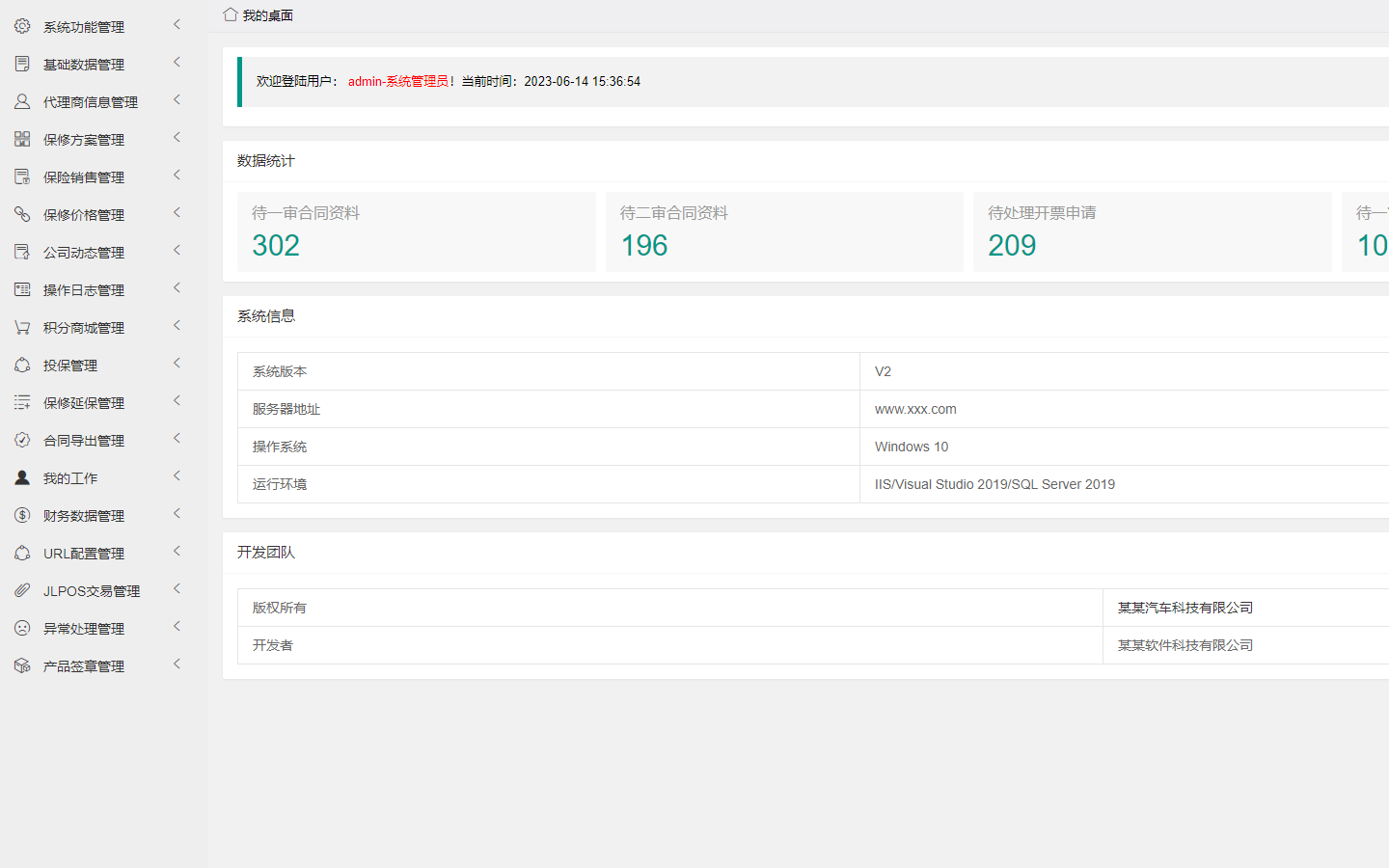The image size is (1389, 868).
Task: Switch to the 我的桌面 tab
Action: point(267,15)
